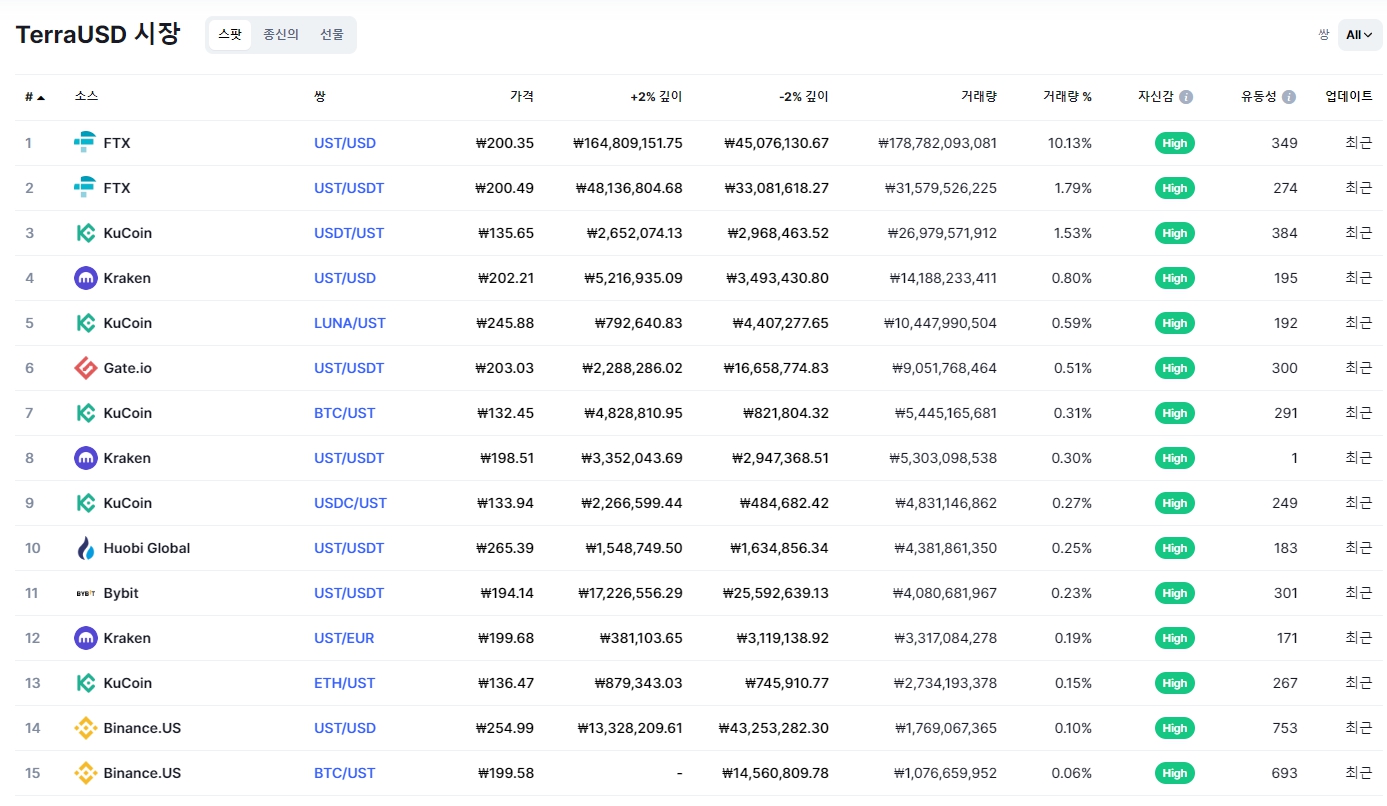Viewport: 1387px width, 806px height.
Task: Click liquidity score 753
Action: (1285, 728)
